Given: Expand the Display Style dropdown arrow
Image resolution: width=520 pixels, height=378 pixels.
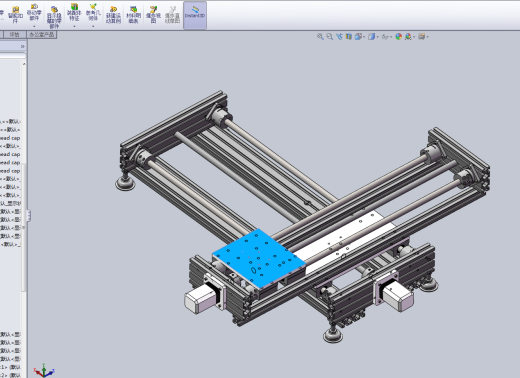Looking at the screenshot, I should pyautogui.click(x=377, y=37).
